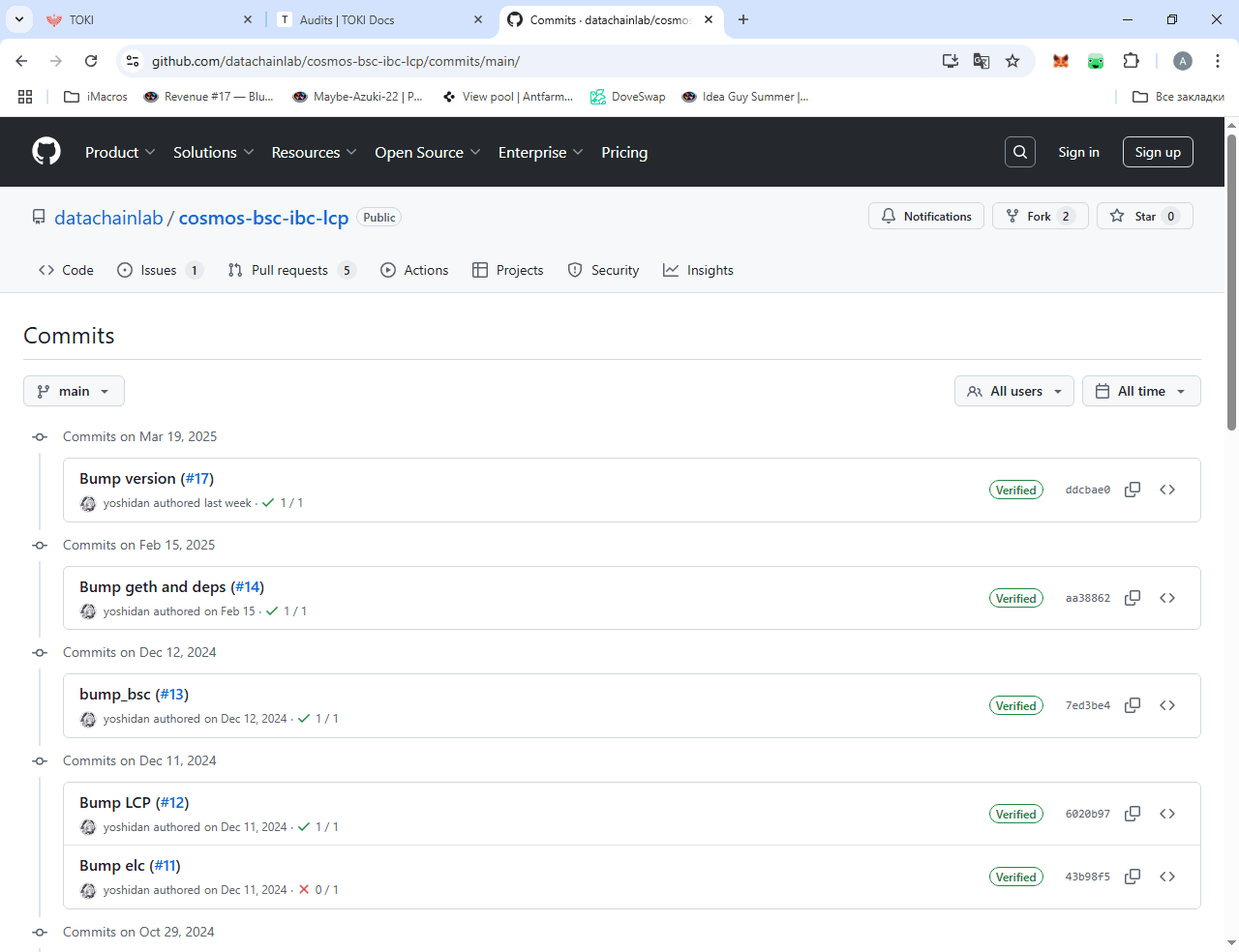Image resolution: width=1239 pixels, height=952 pixels.
Task: Browse repository at commit 43b98f5
Action: 1167,877
